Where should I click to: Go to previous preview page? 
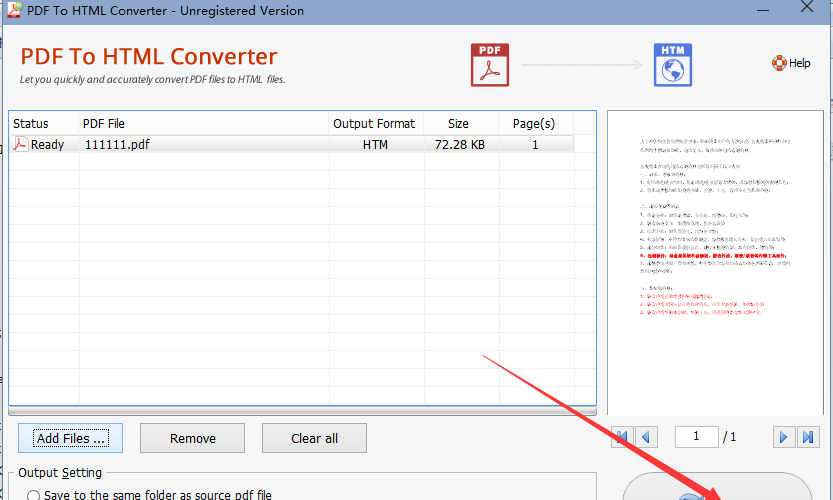click(647, 437)
